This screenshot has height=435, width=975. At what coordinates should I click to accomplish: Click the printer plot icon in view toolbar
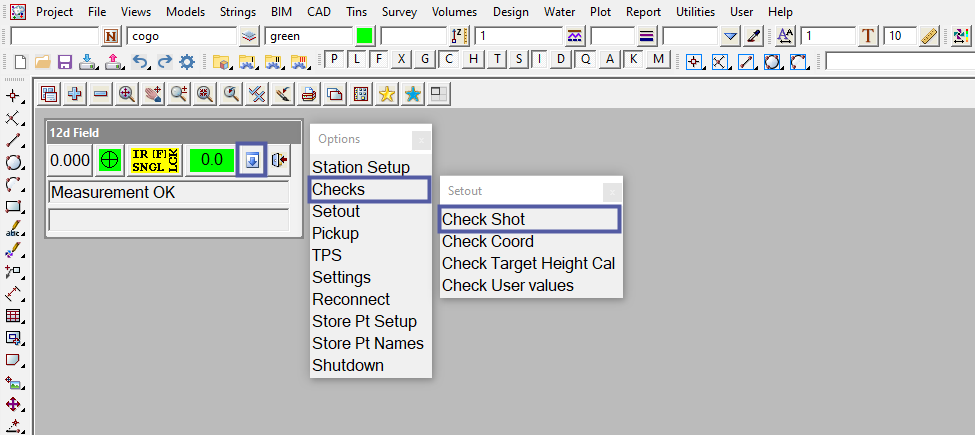(x=309, y=94)
